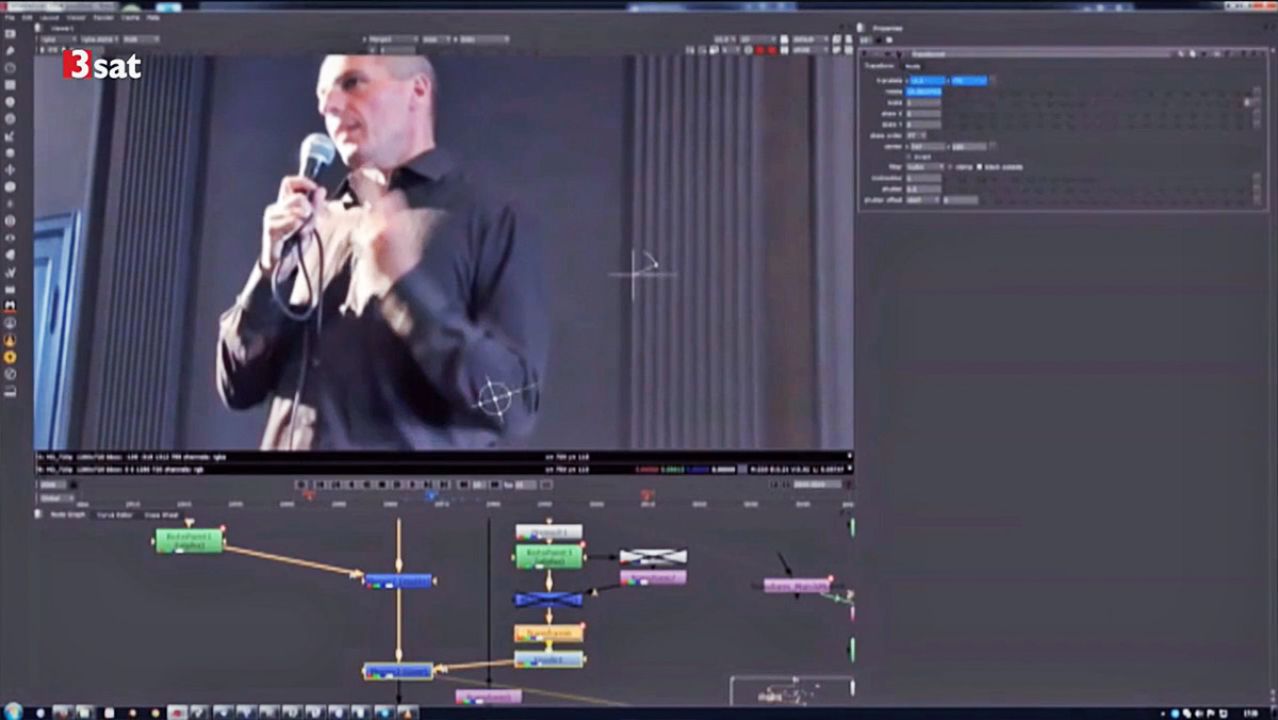Open the skew order dropdown

point(915,135)
